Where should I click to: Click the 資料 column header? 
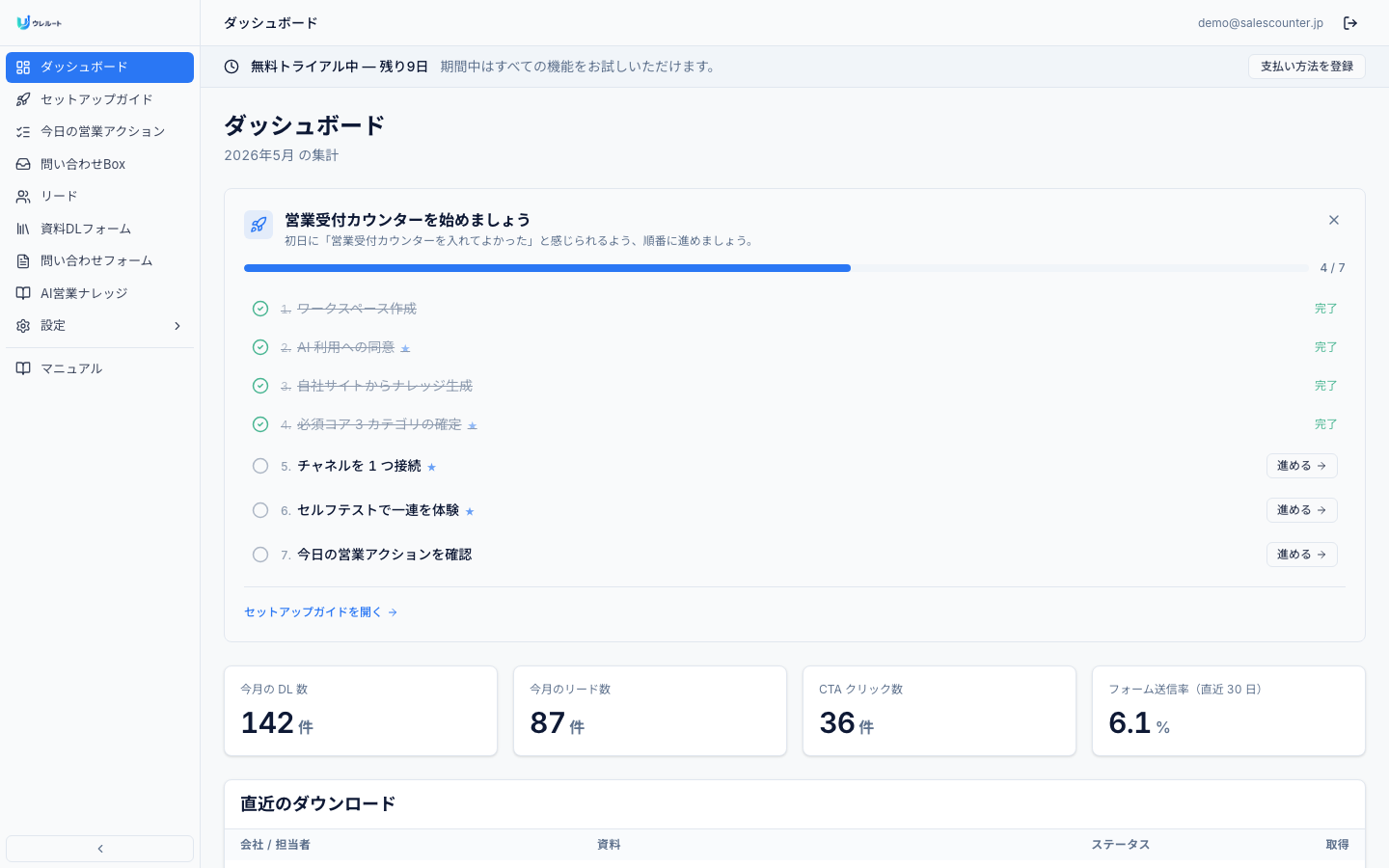tap(609, 845)
